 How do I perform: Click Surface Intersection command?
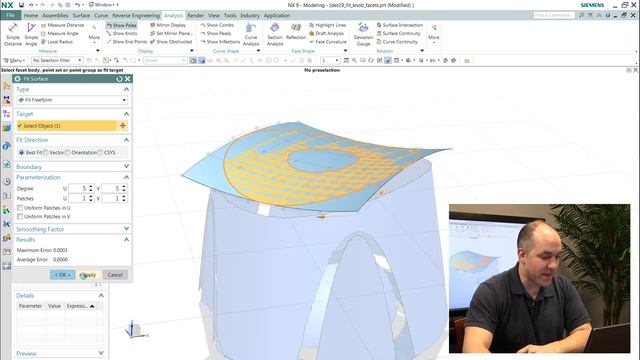click(399, 25)
